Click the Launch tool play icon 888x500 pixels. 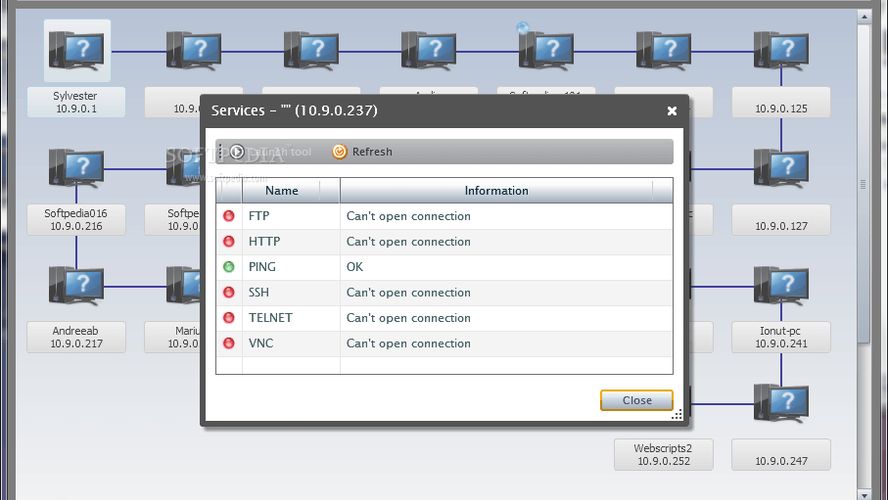tap(237, 152)
